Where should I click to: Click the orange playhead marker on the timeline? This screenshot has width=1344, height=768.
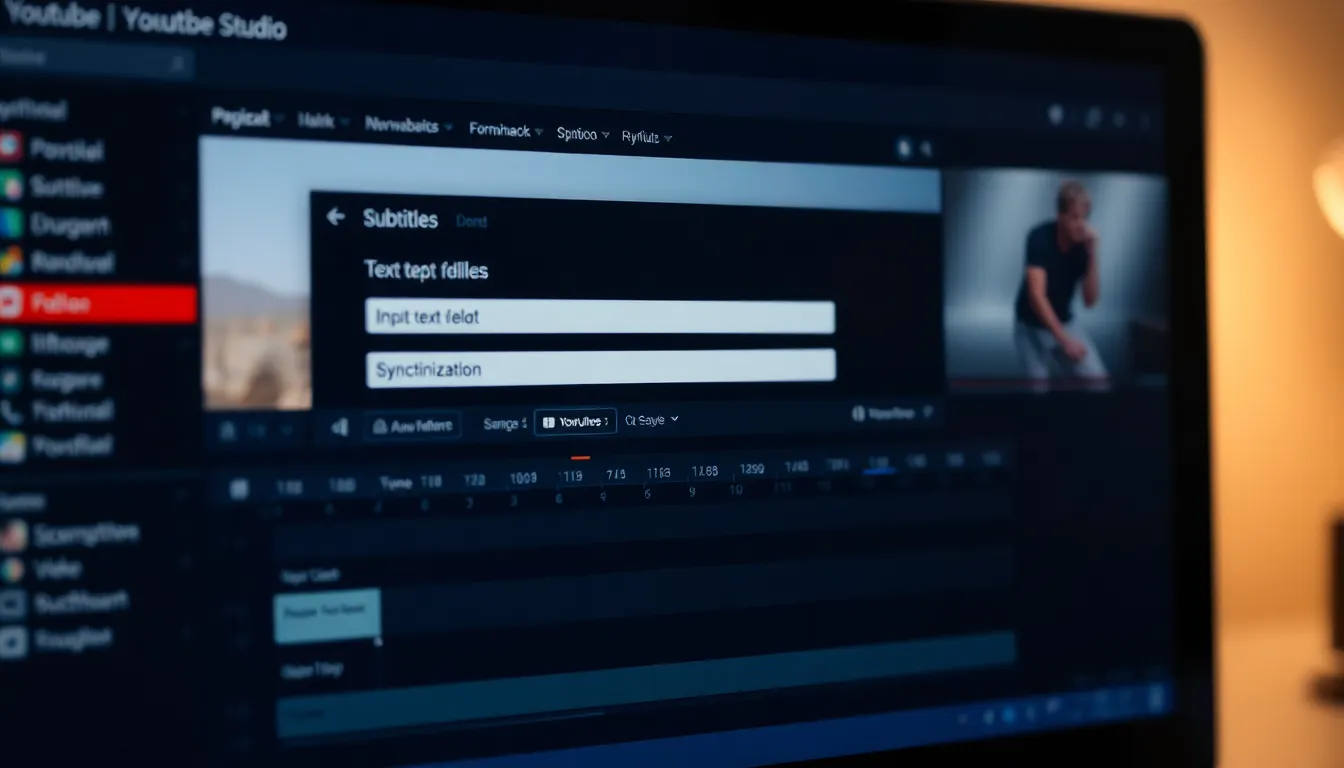point(579,458)
